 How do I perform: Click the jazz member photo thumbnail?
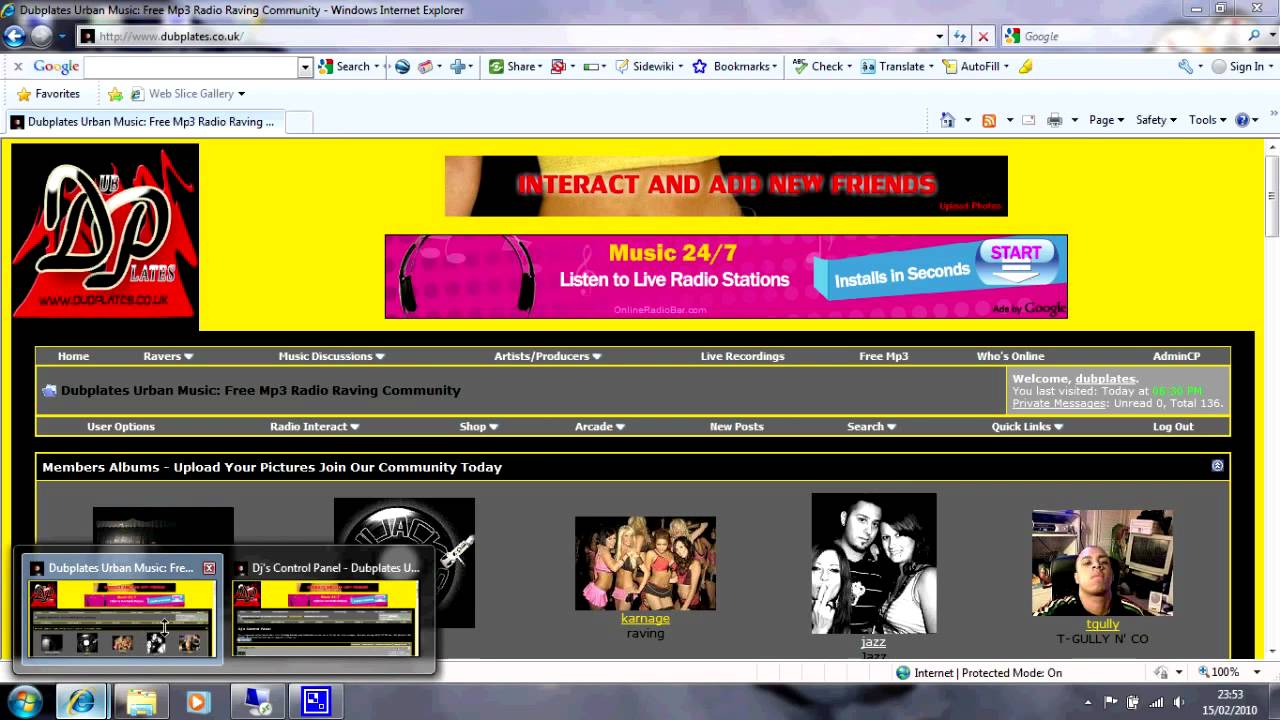(x=874, y=563)
